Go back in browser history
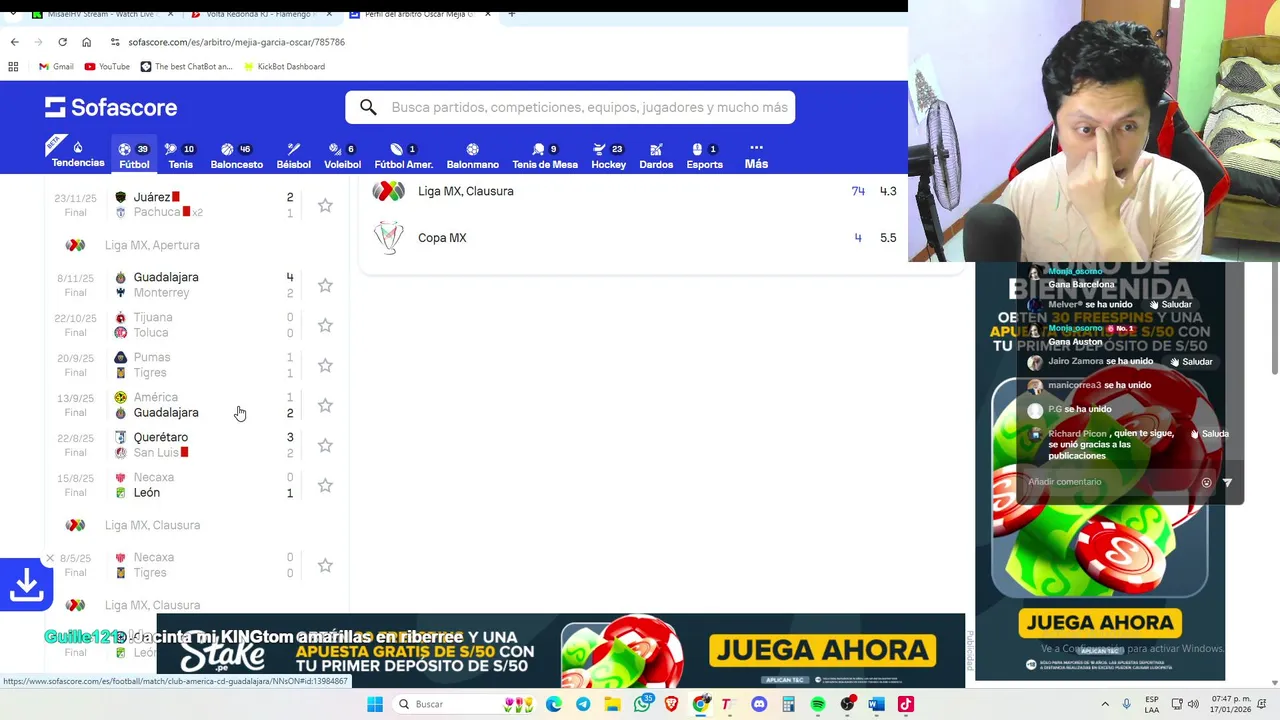 14,42
